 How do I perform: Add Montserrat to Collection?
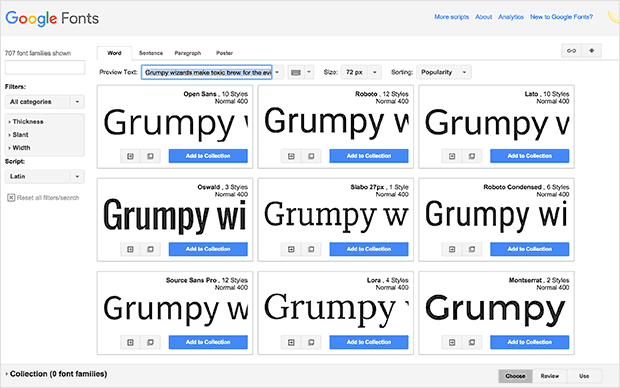(x=529, y=343)
